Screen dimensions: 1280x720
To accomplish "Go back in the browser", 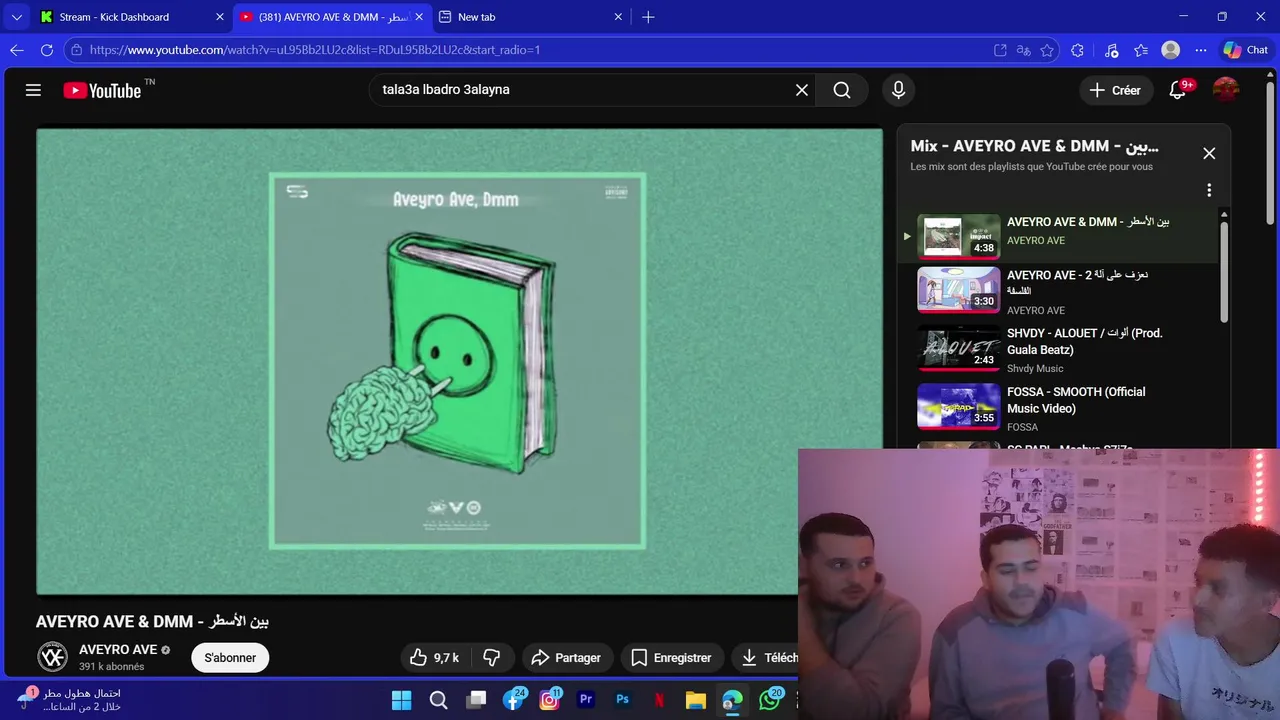I will tap(17, 50).
